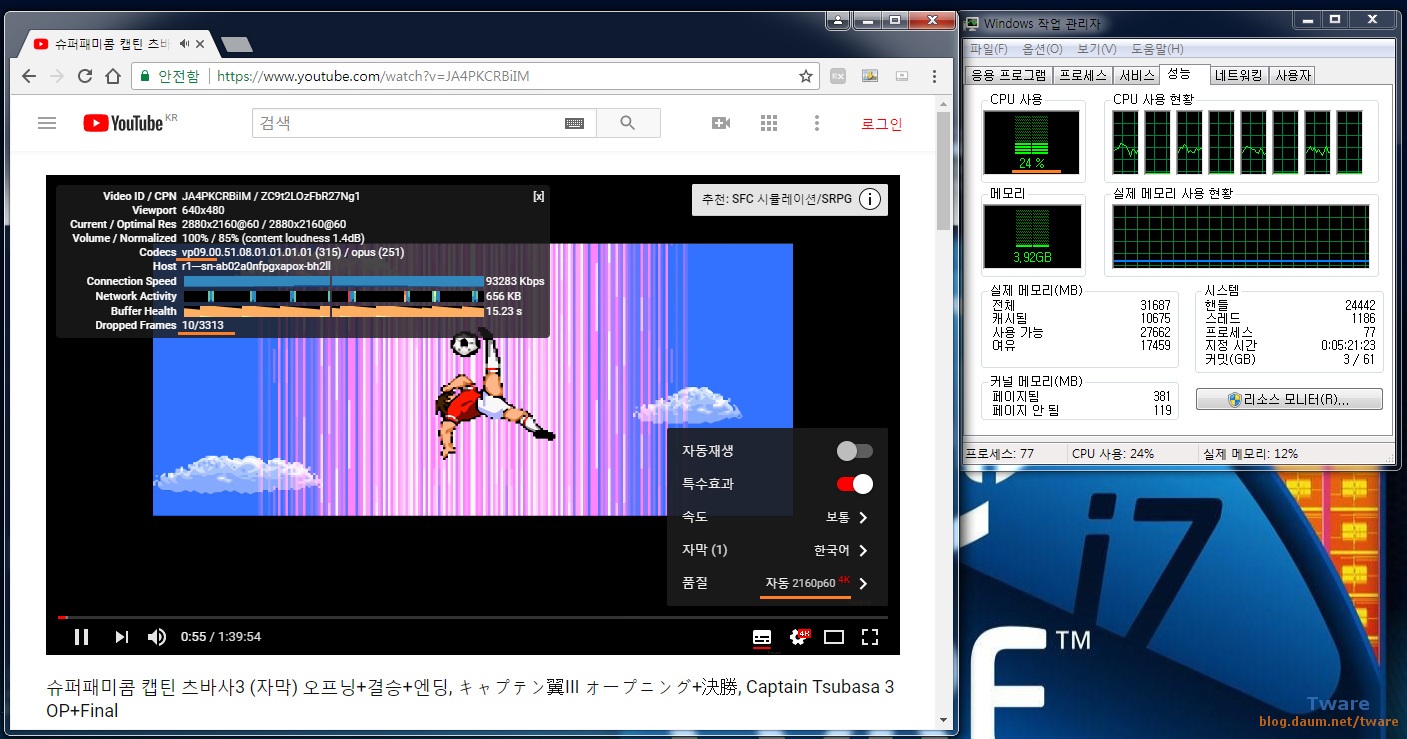
Task: Open 보기(V) menu in Task Manager
Action: click(x=1096, y=49)
